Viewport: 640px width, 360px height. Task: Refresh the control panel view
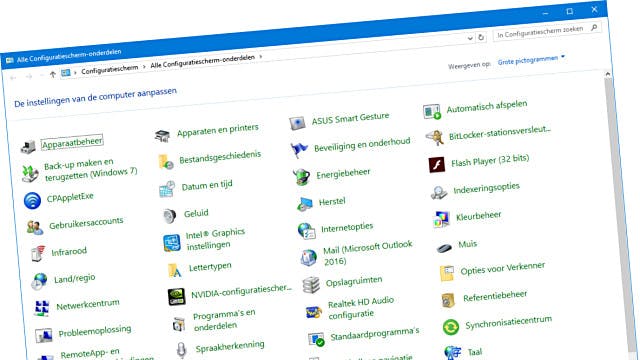(x=481, y=37)
